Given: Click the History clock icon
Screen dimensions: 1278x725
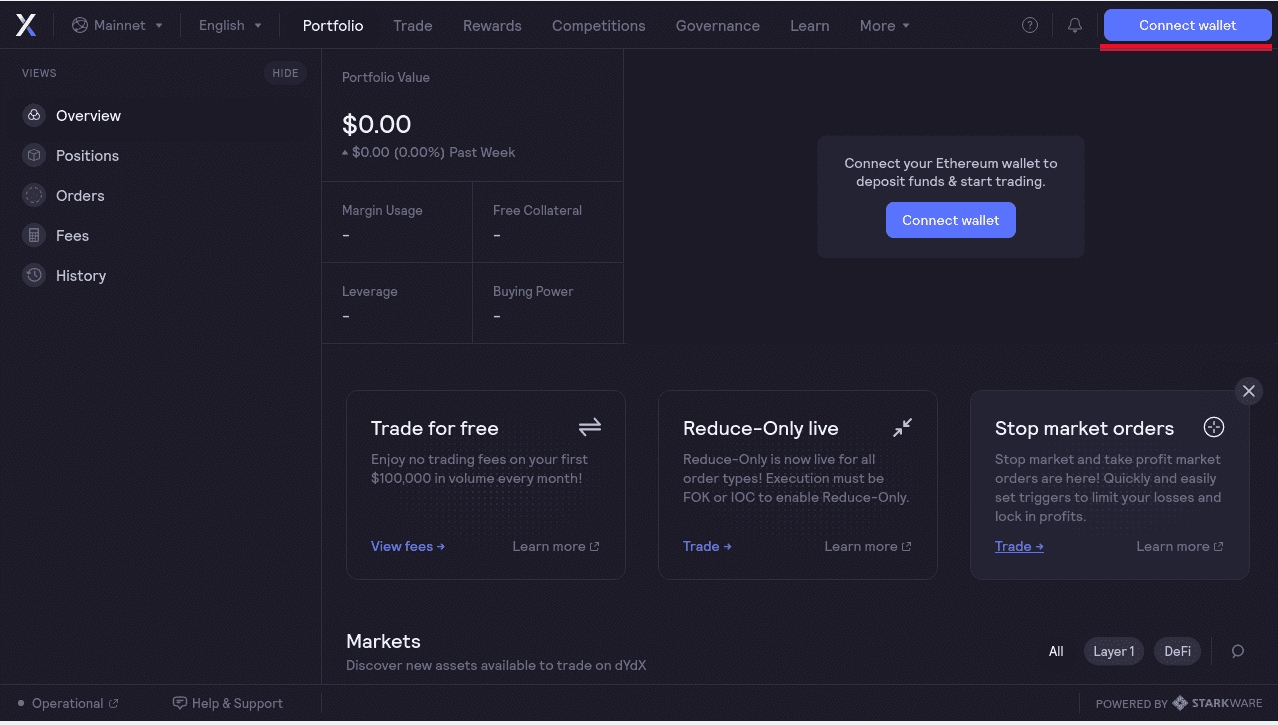Looking at the screenshot, I should [34, 275].
